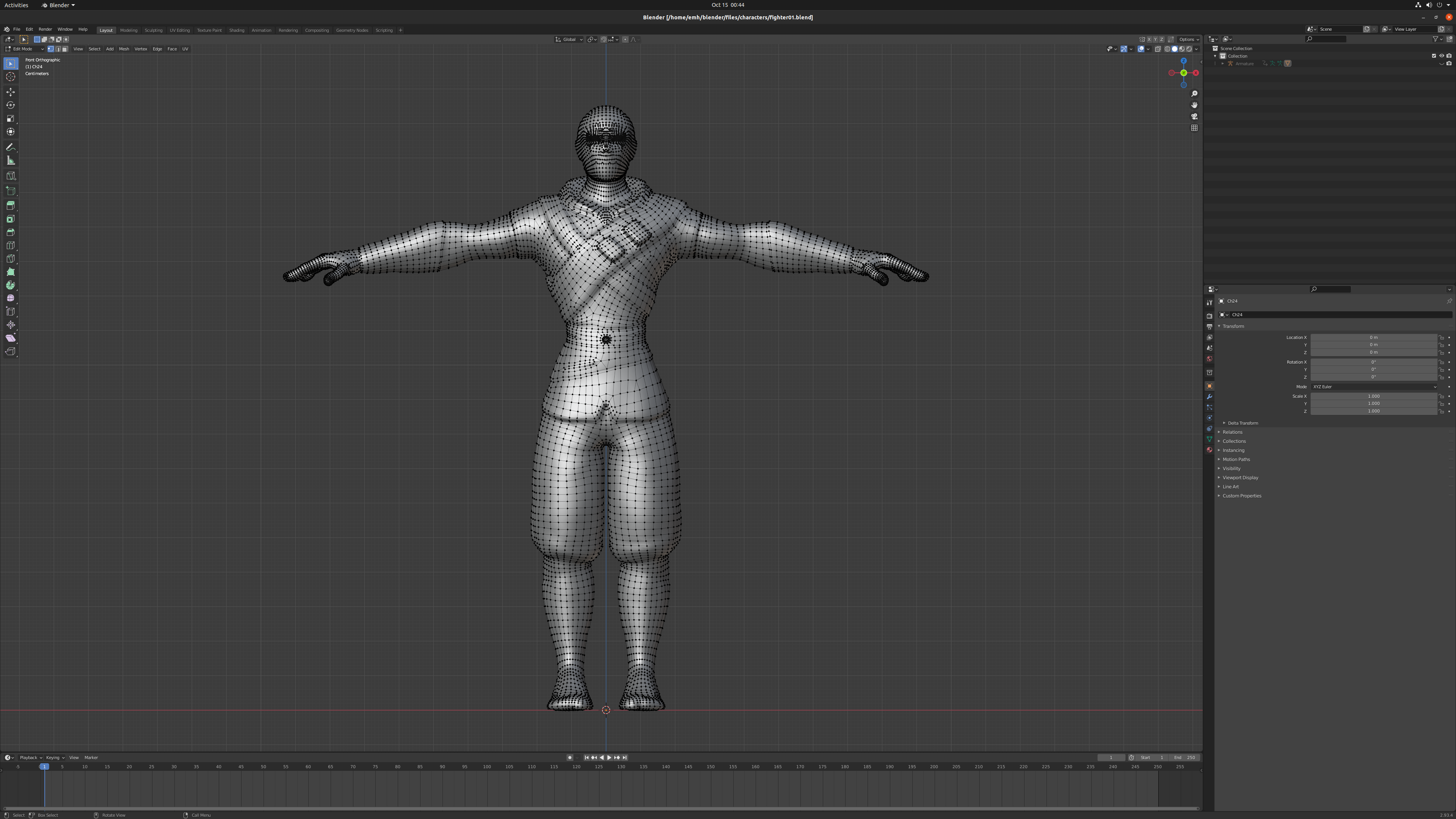
Task: Switch perspective/orthographic with the grid gizmo
Action: 1194,128
